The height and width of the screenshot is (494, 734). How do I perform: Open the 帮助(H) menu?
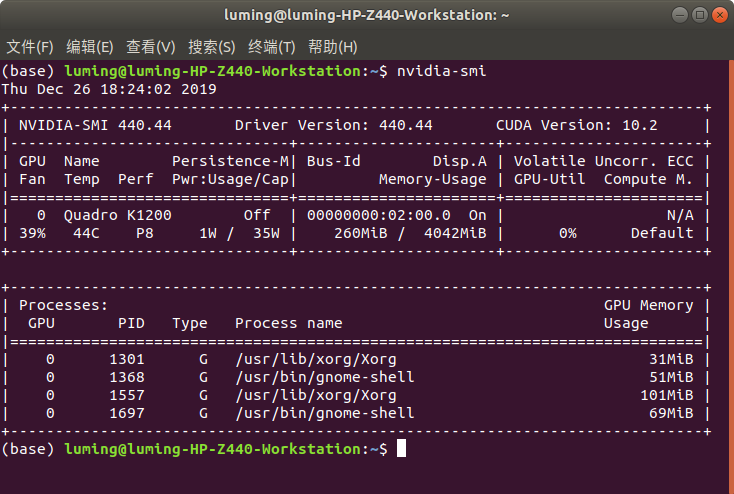pyautogui.click(x=332, y=47)
